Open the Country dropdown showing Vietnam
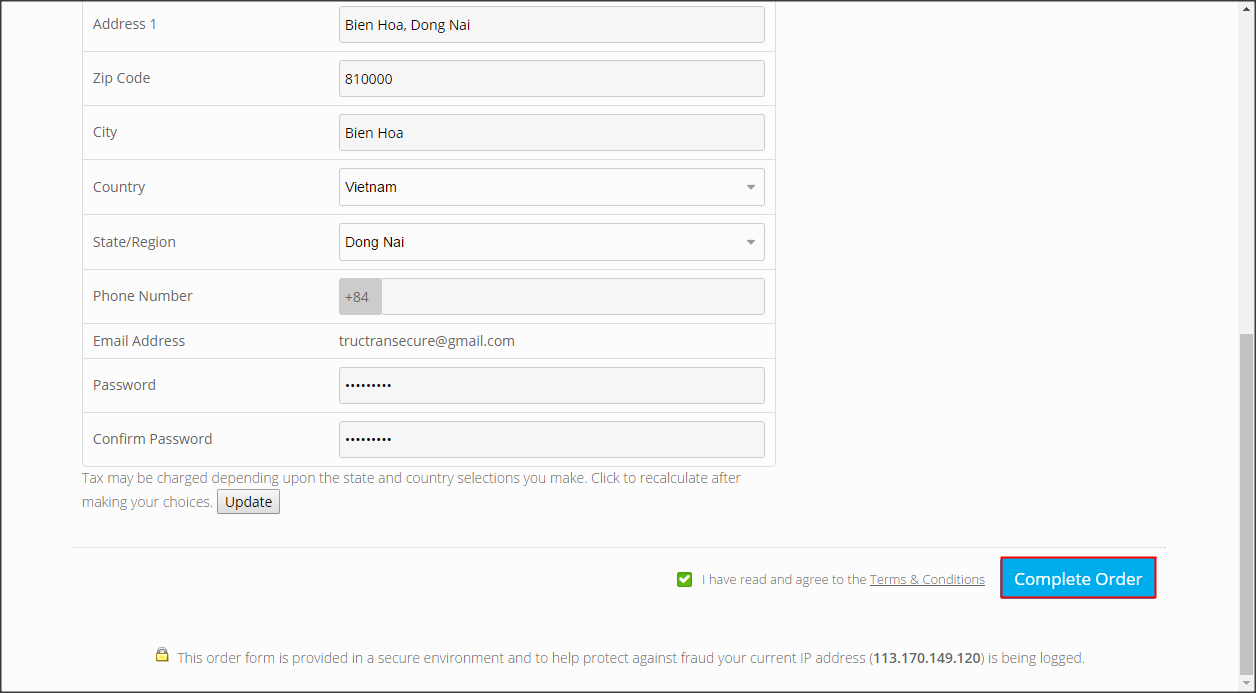This screenshot has width=1256, height=693. tap(551, 187)
